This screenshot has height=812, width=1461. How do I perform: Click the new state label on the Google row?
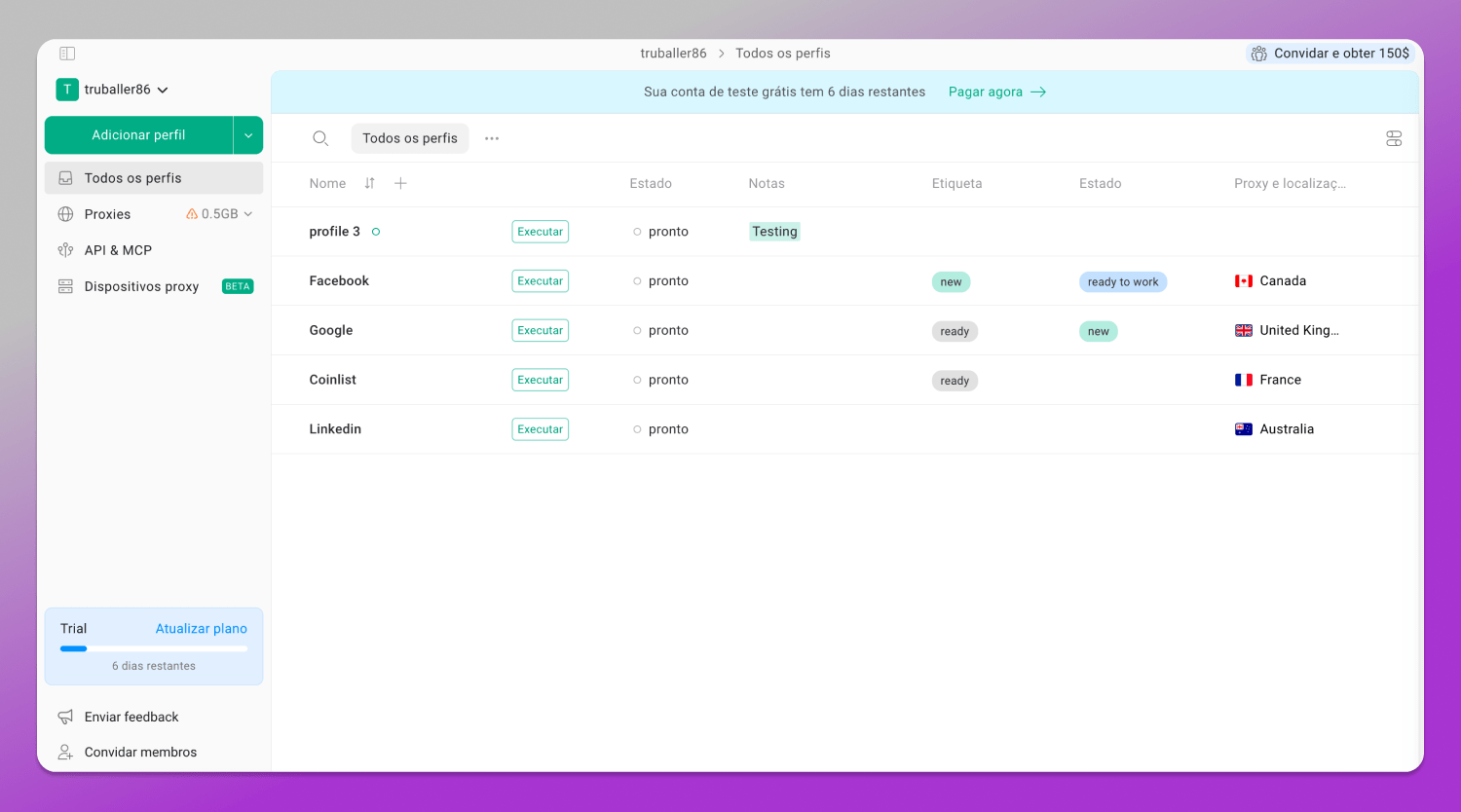(x=1099, y=332)
